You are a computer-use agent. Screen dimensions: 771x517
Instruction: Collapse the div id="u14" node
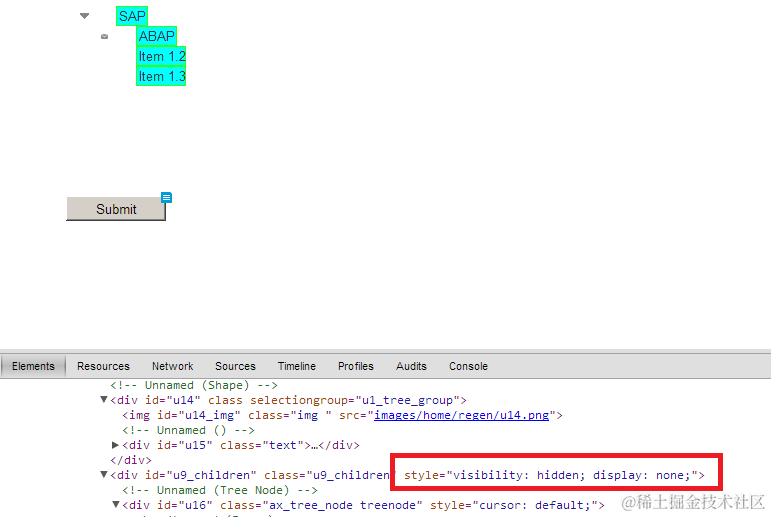[104, 399]
